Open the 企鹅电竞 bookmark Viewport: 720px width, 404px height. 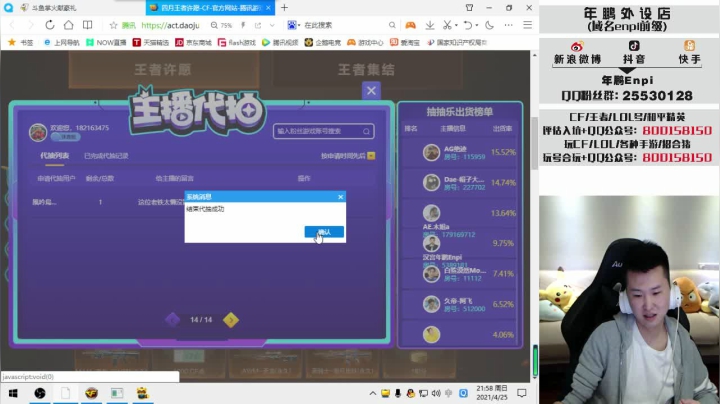(323, 42)
